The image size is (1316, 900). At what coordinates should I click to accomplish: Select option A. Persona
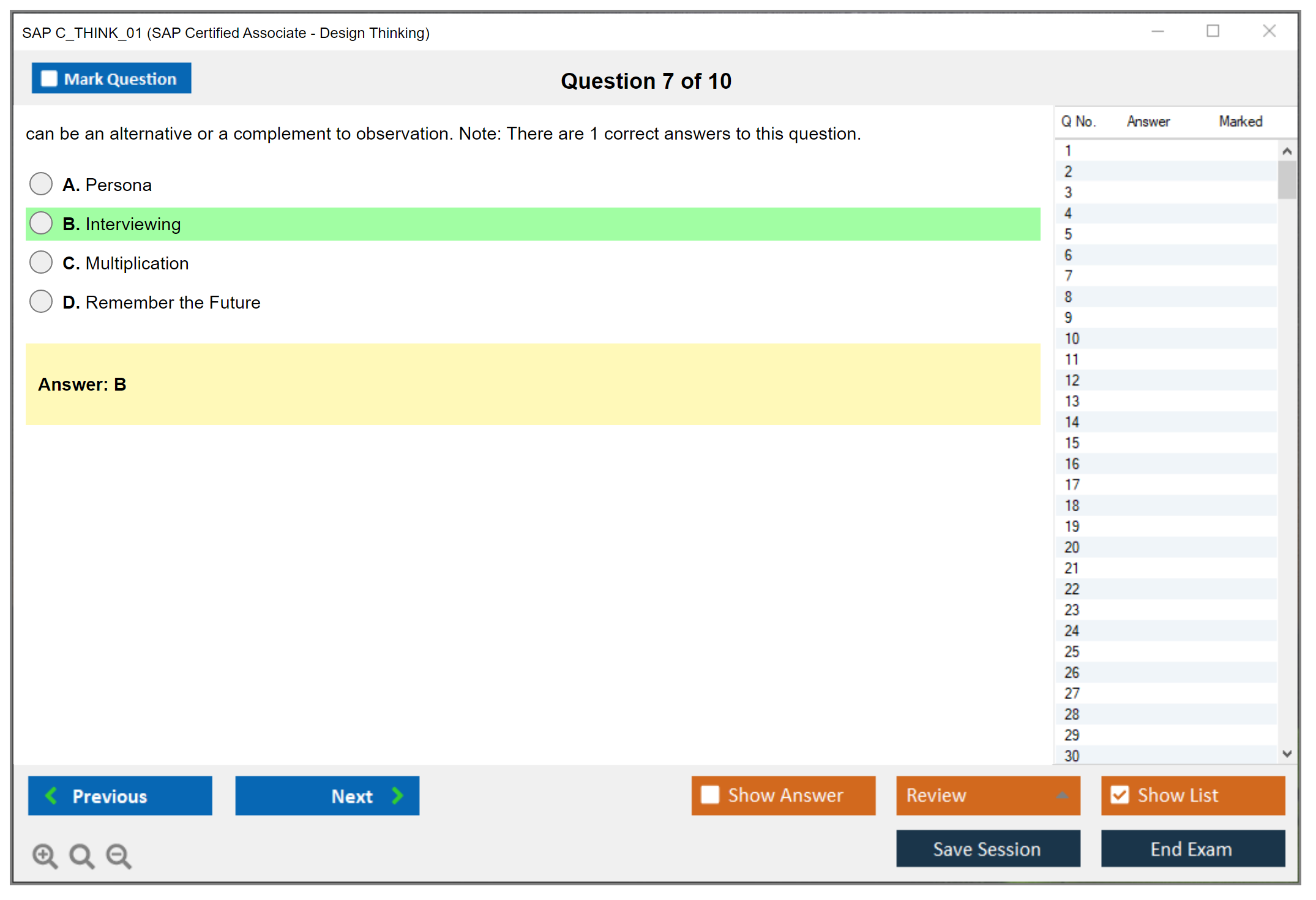coord(41,184)
